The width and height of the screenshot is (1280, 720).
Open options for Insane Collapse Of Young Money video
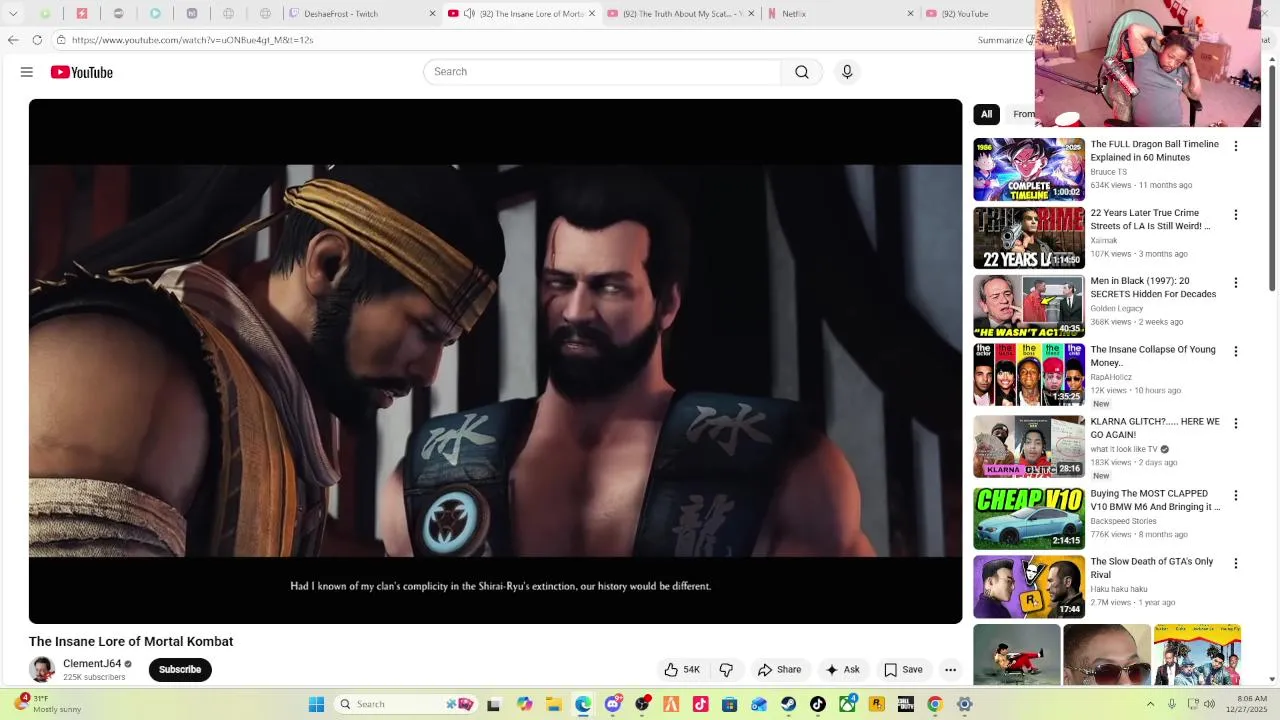(1236, 351)
